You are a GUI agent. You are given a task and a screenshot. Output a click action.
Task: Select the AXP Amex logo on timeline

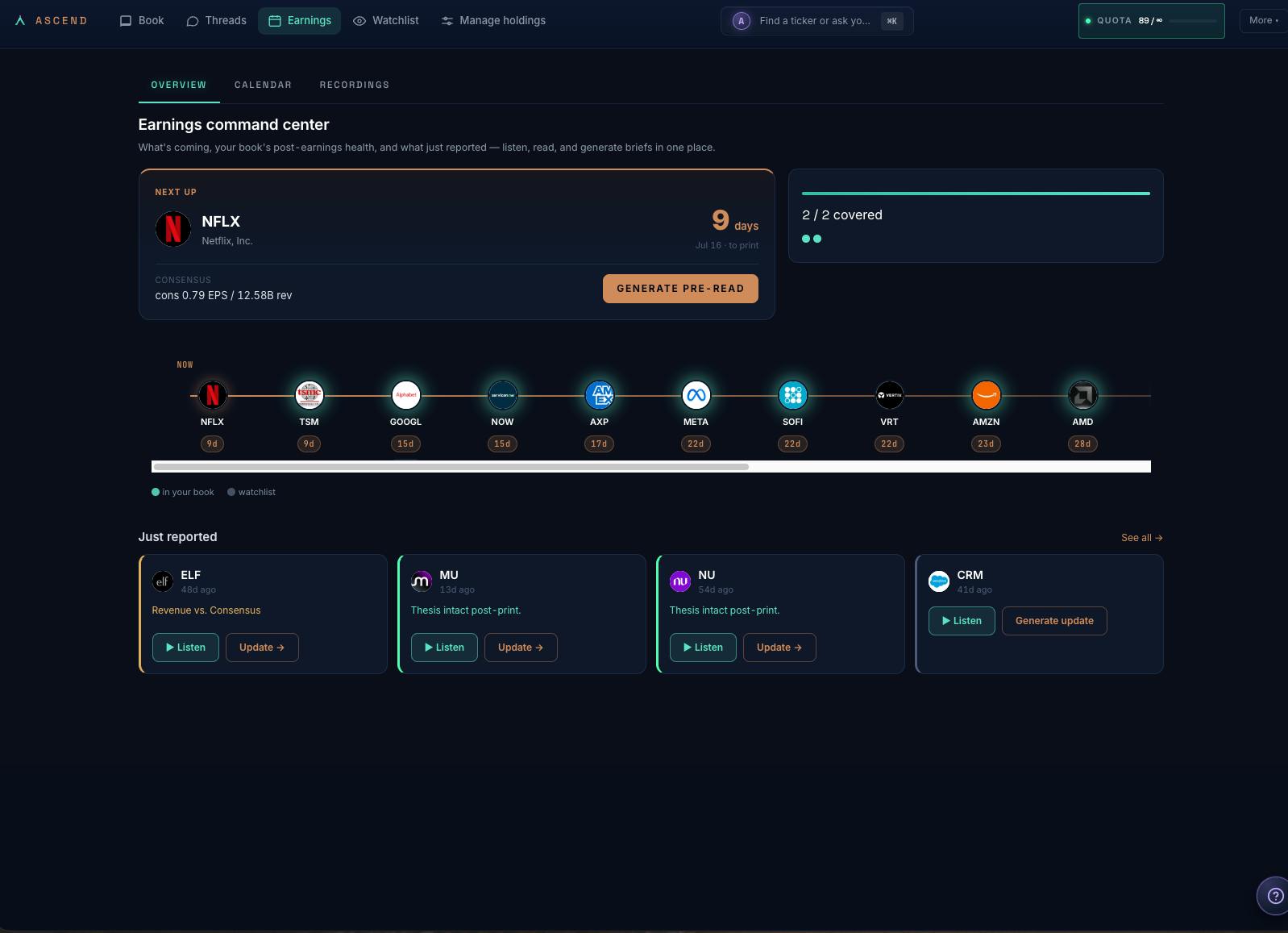[x=600, y=395]
